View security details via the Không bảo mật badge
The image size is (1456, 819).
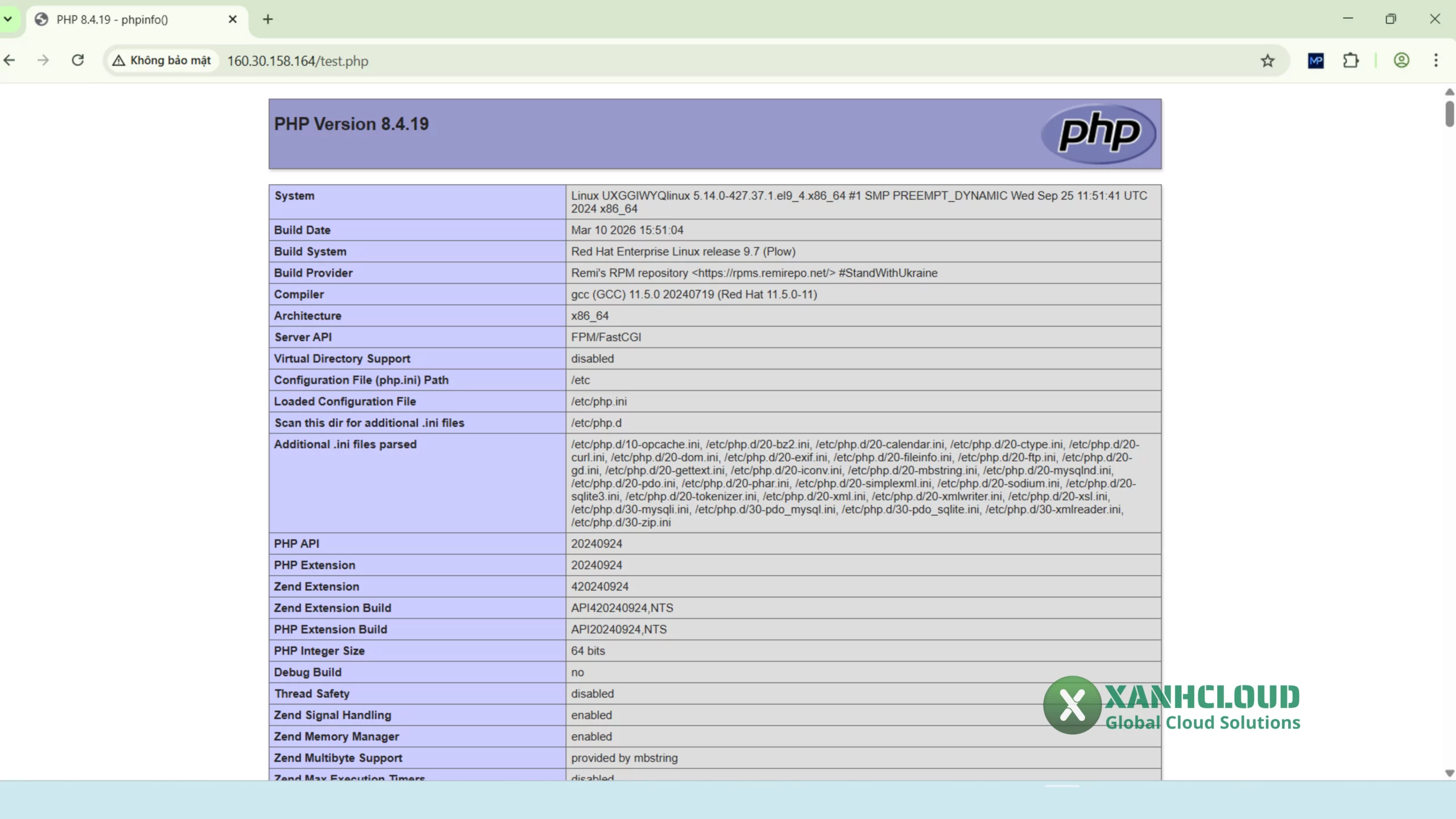click(x=162, y=60)
